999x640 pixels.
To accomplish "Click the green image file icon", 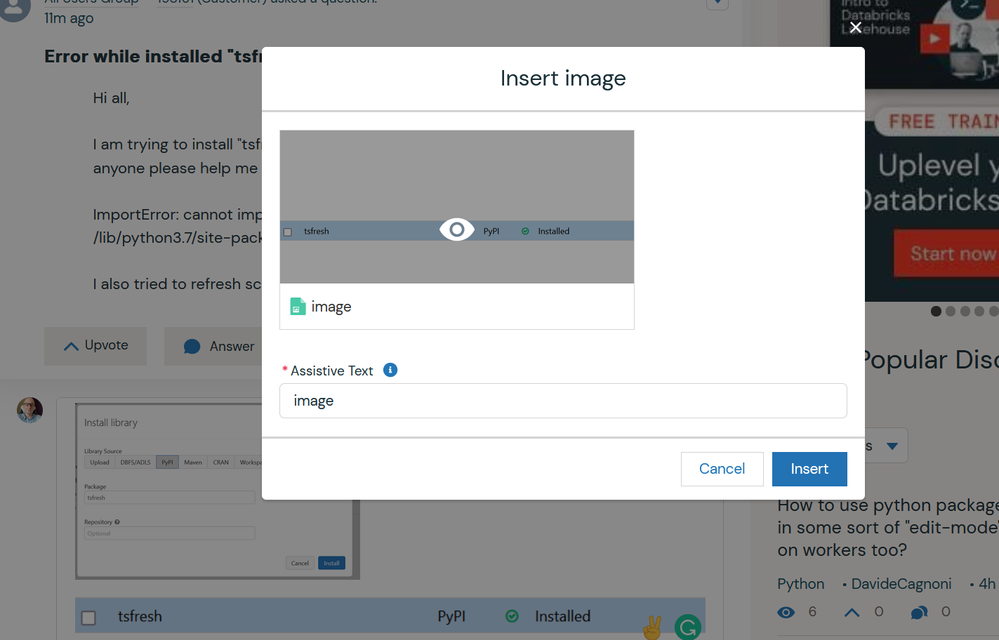I will pyautogui.click(x=298, y=307).
